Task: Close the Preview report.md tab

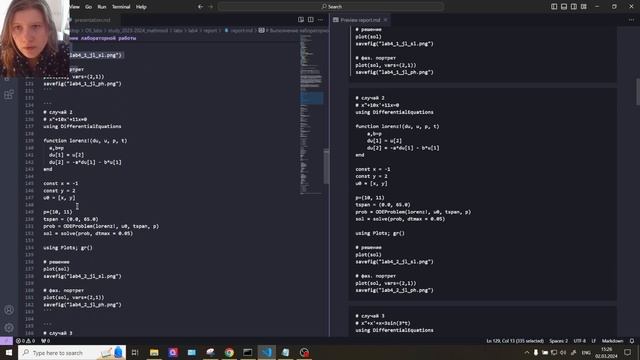Action: point(385,20)
